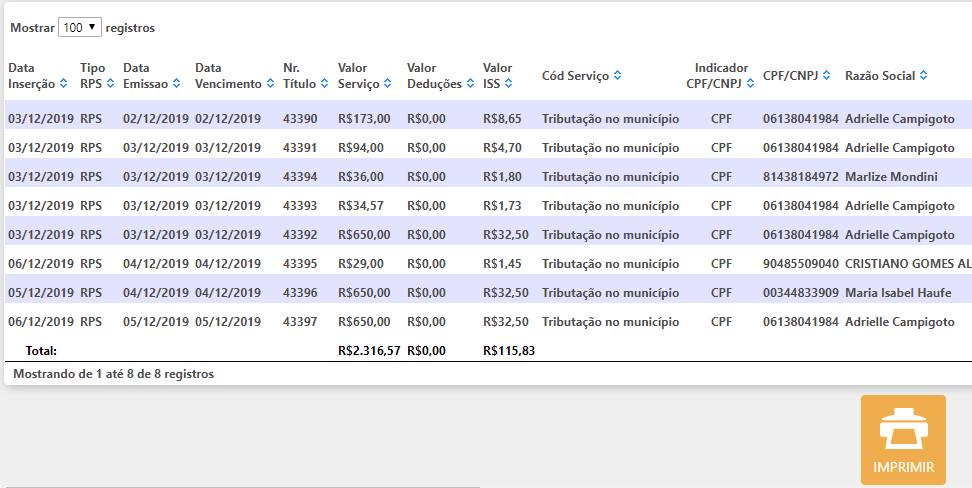Sort by Data Emissao column arrows

[176, 84]
